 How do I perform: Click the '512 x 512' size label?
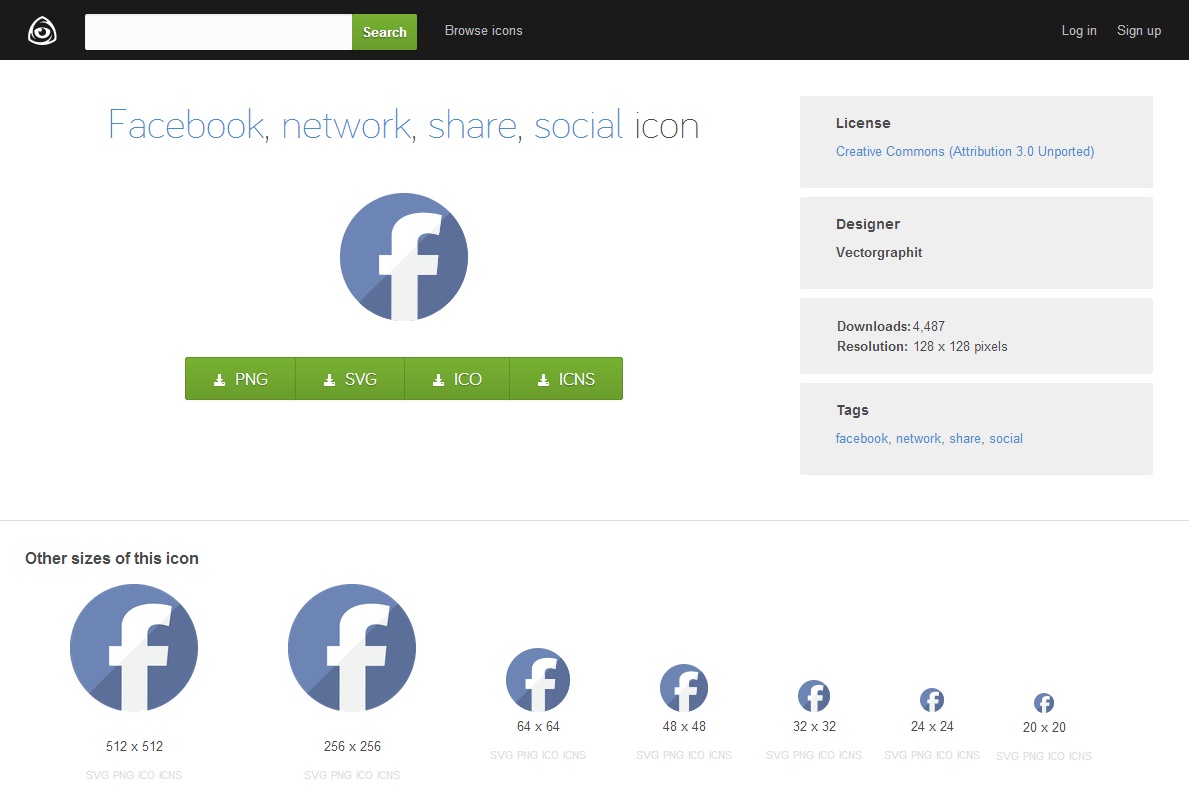(x=134, y=746)
